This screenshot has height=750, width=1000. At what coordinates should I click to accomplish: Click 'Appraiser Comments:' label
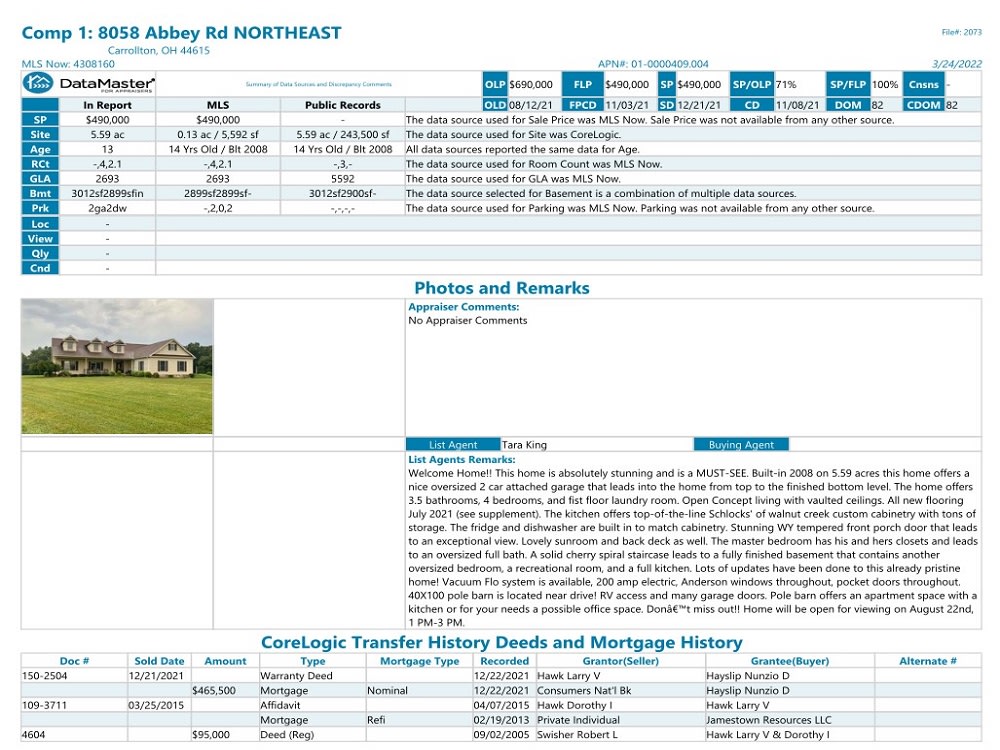click(x=464, y=307)
